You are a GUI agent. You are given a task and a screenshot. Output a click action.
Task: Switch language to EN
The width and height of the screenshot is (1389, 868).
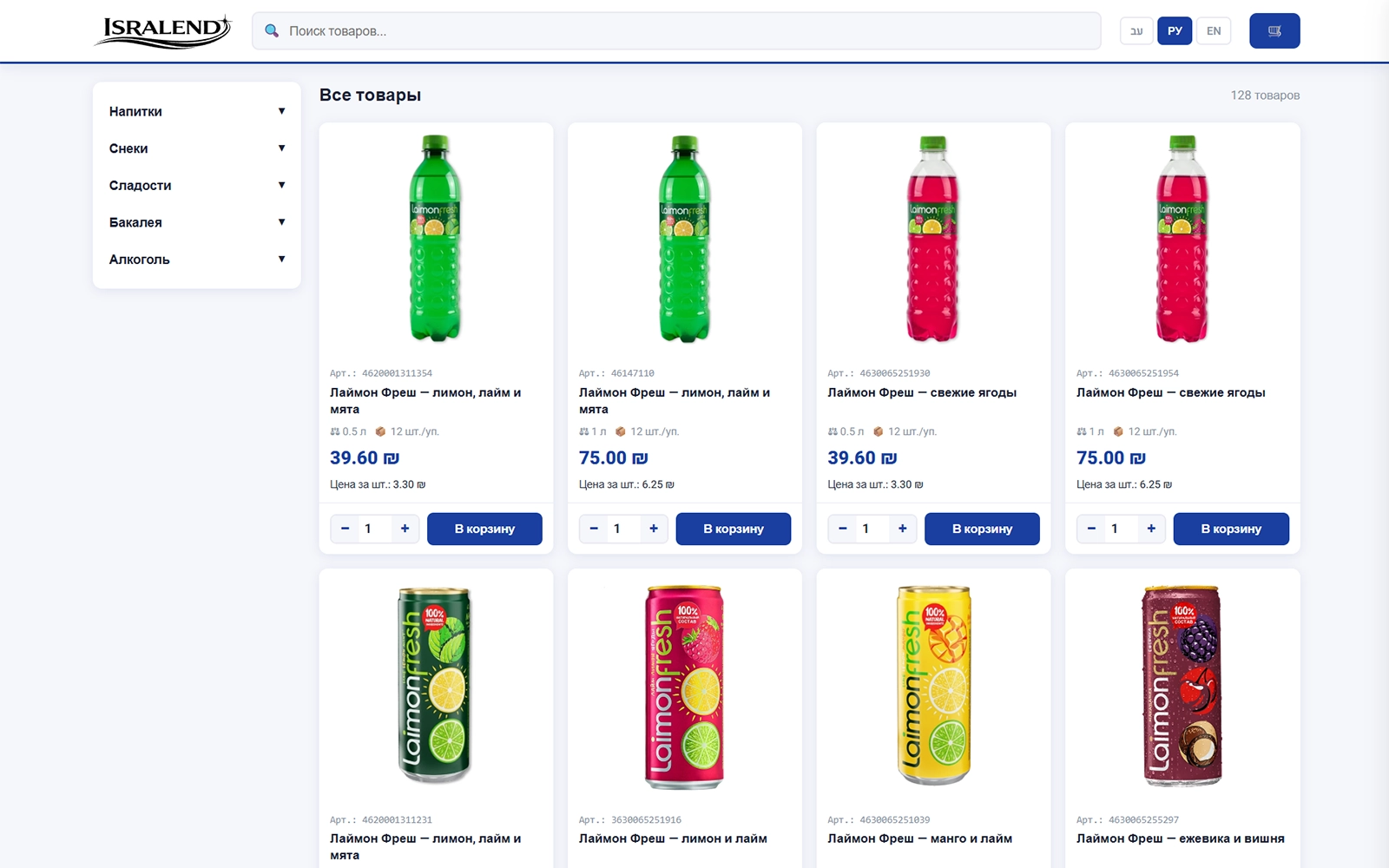(x=1214, y=31)
